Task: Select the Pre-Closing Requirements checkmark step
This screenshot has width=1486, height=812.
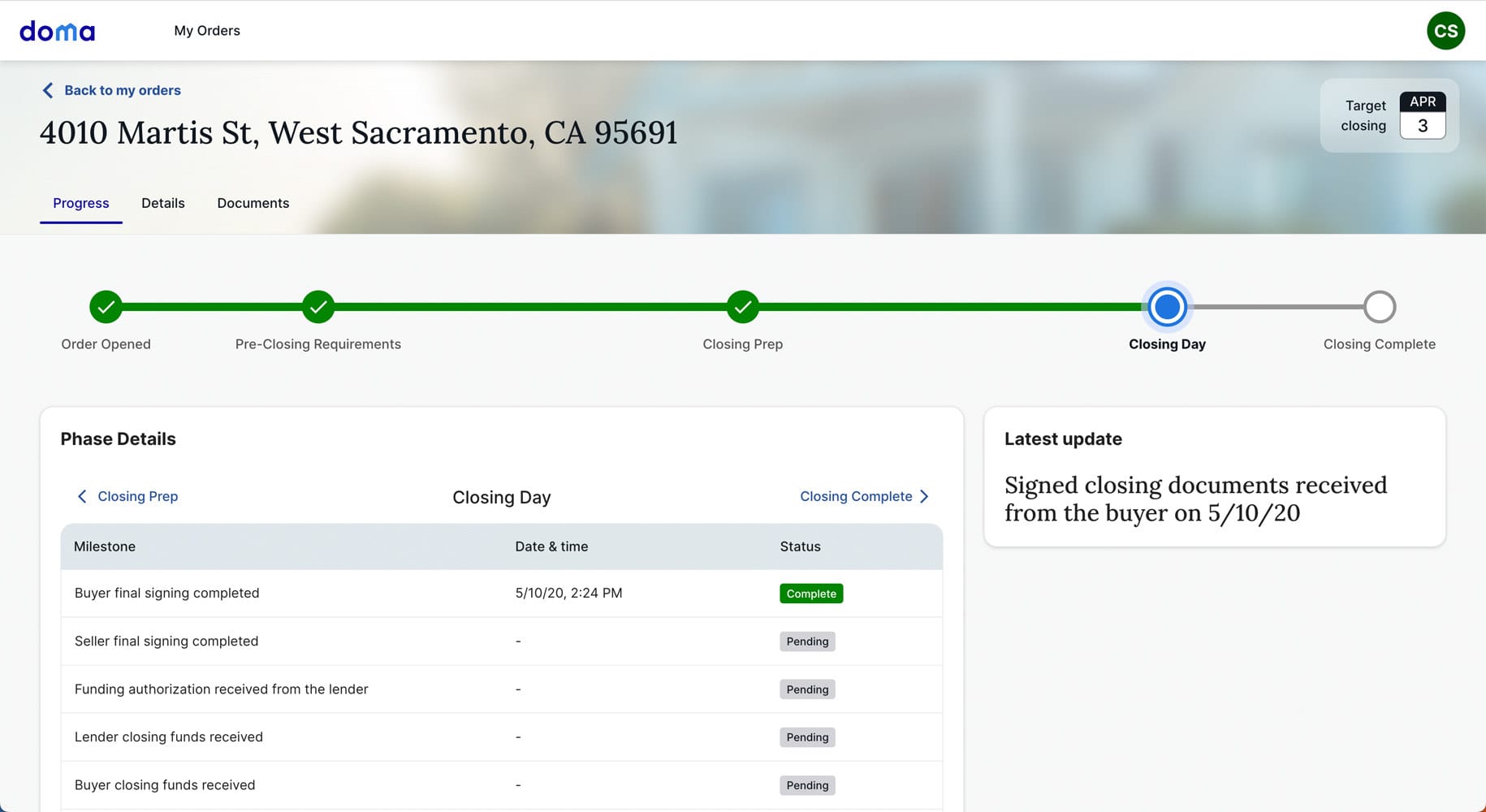Action: tap(318, 307)
